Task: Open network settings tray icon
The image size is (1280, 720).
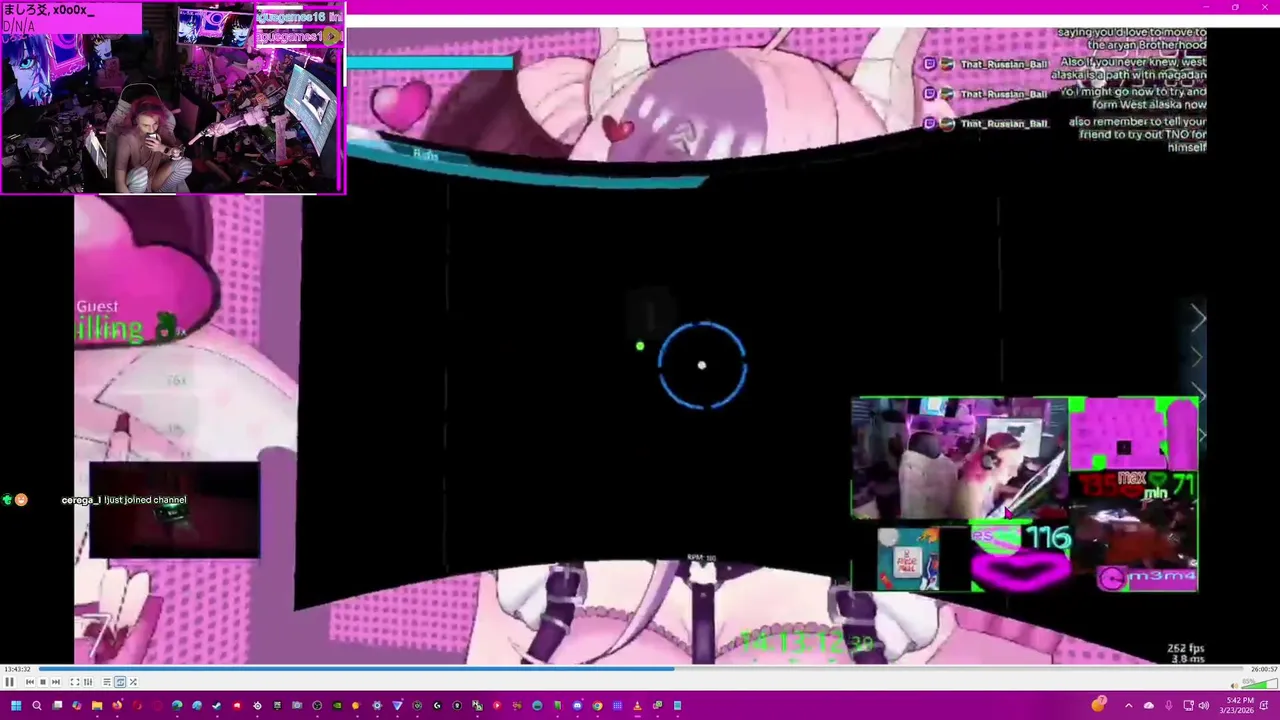Action: click(x=1189, y=706)
